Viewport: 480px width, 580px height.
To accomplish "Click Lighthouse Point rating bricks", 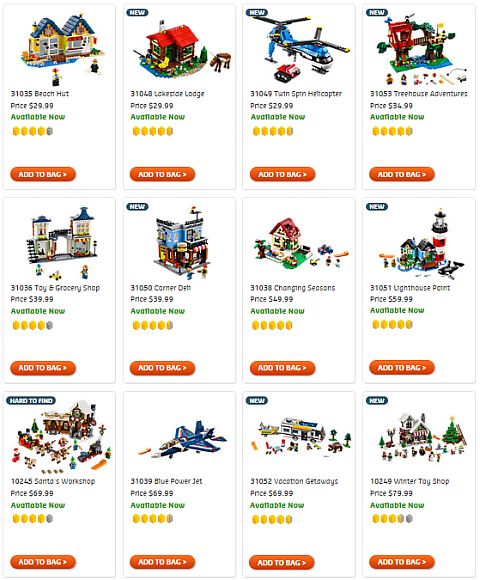I will click(x=392, y=325).
